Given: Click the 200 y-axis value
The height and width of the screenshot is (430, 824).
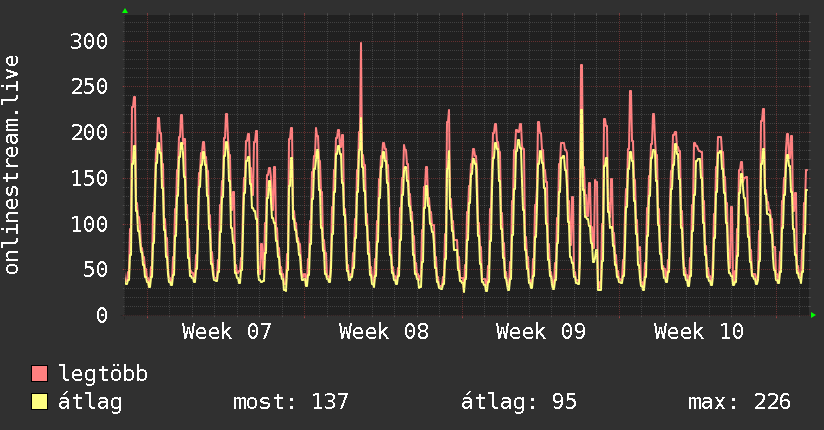Looking at the screenshot, I should pyautogui.click(x=88, y=132).
